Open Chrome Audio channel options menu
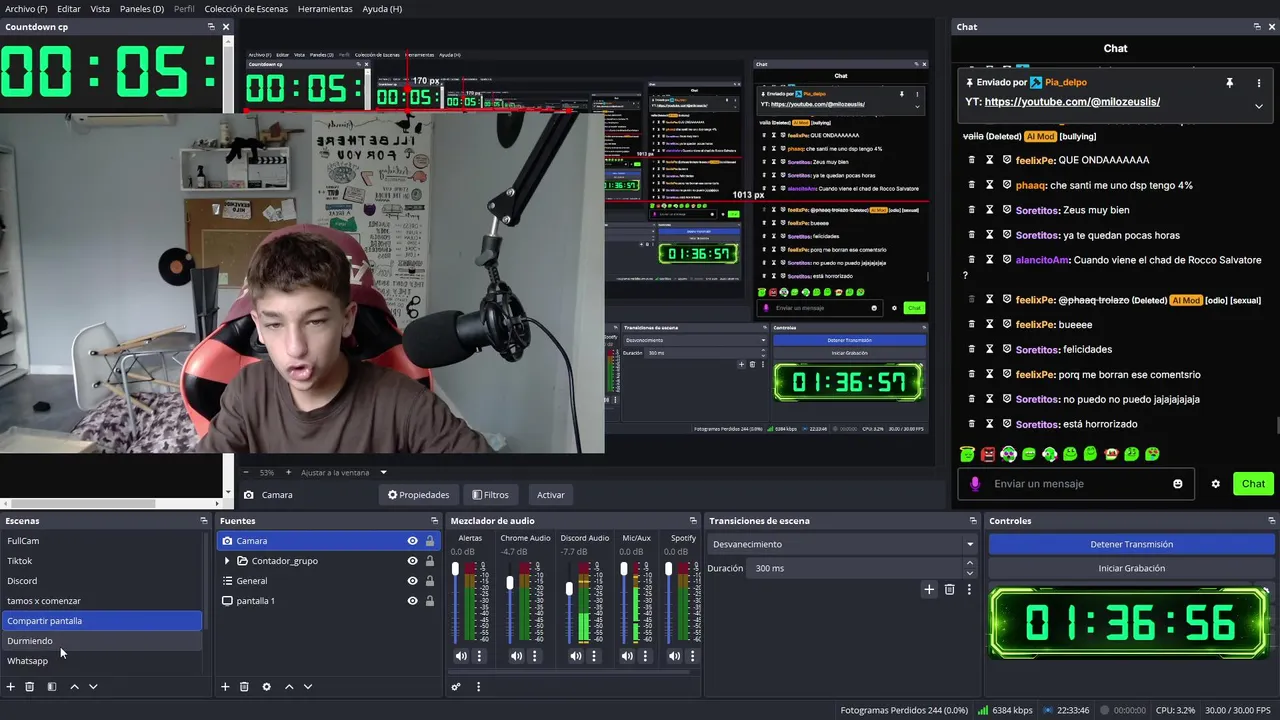Image resolution: width=1280 pixels, height=720 pixels. [534, 656]
